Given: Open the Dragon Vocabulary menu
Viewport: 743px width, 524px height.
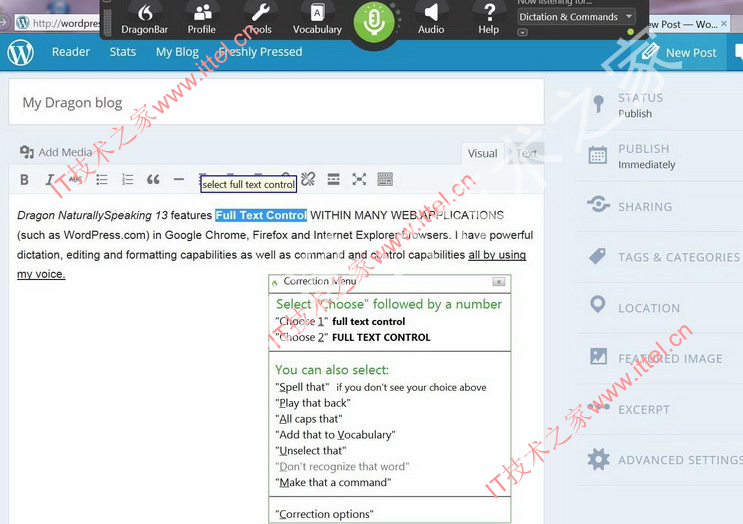Looking at the screenshot, I should pos(317,19).
